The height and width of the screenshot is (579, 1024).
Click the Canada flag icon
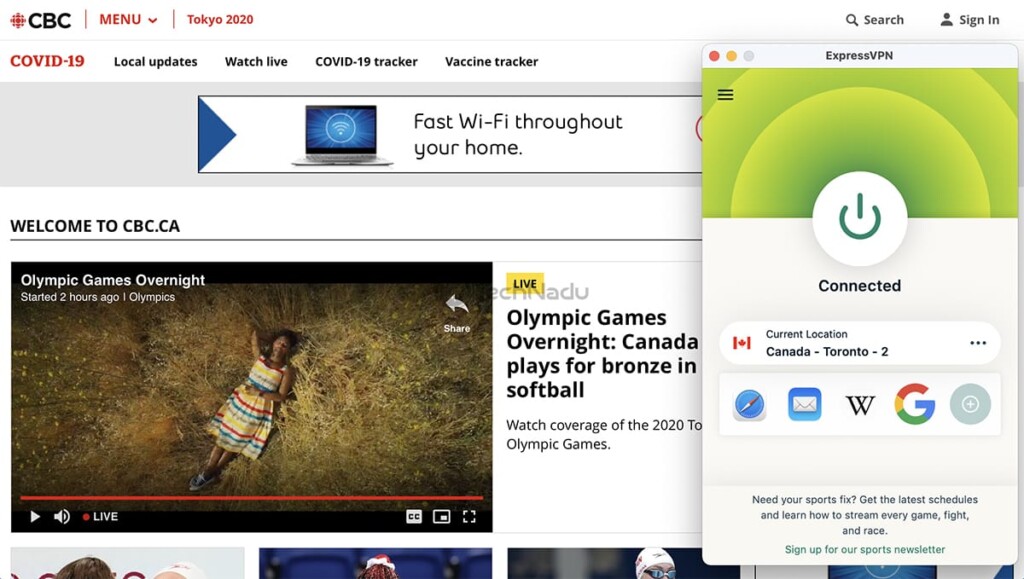click(x=742, y=343)
